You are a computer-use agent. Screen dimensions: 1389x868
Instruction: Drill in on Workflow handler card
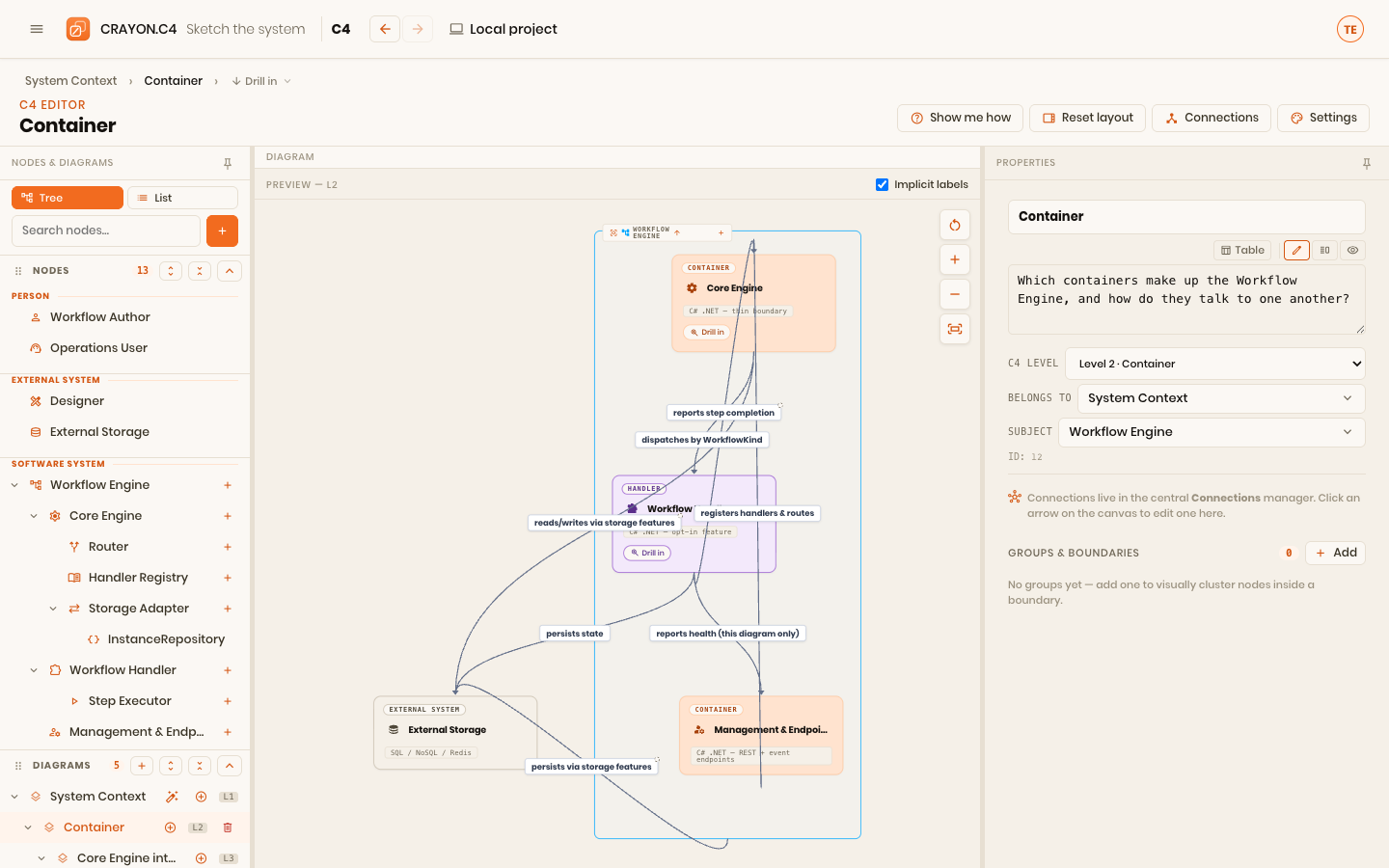click(647, 553)
